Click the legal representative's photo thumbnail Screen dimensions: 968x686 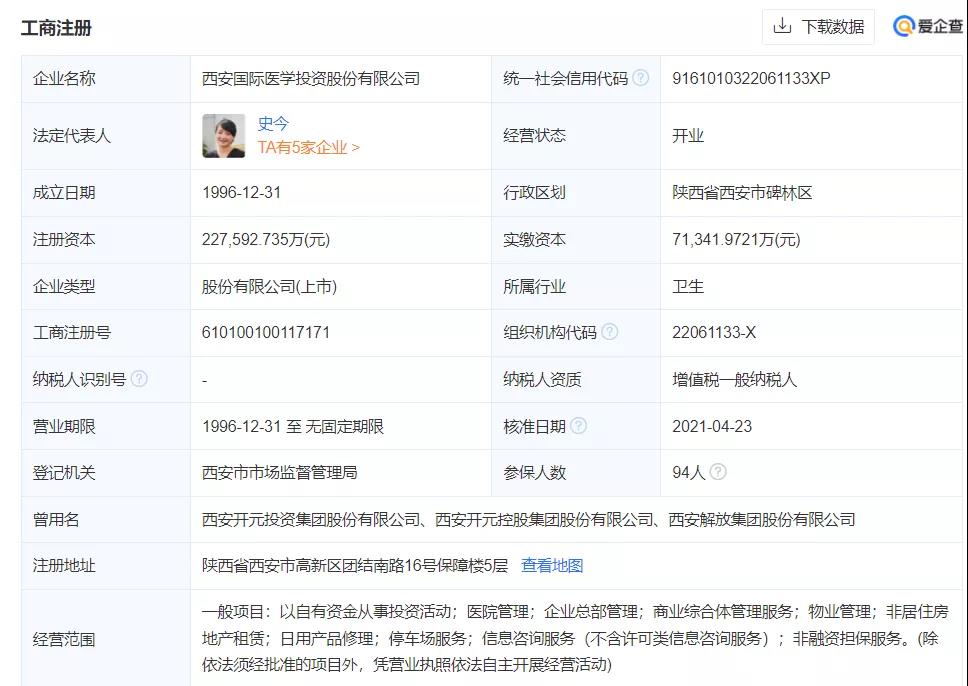(223, 136)
